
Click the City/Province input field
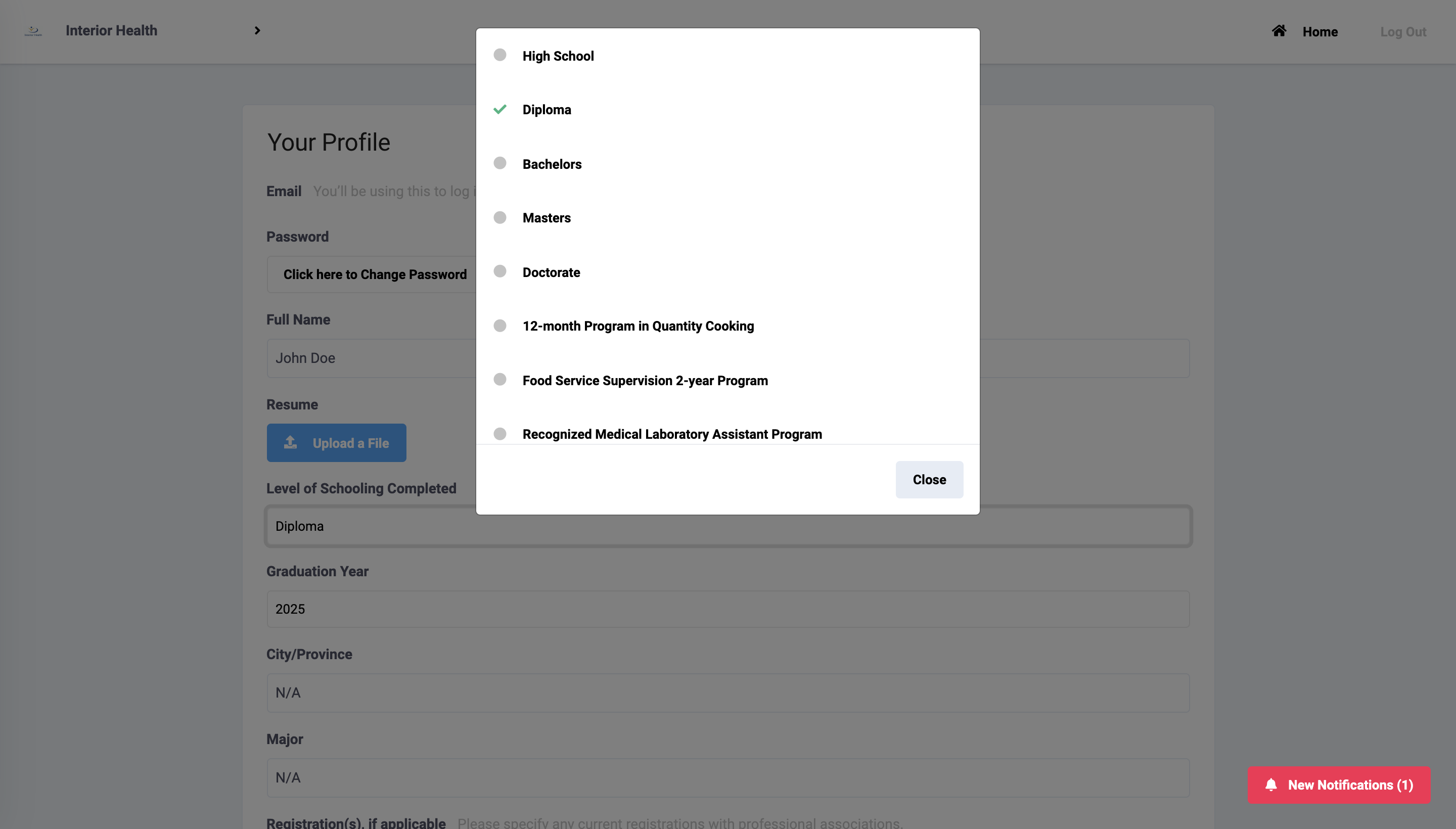pos(729,693)
